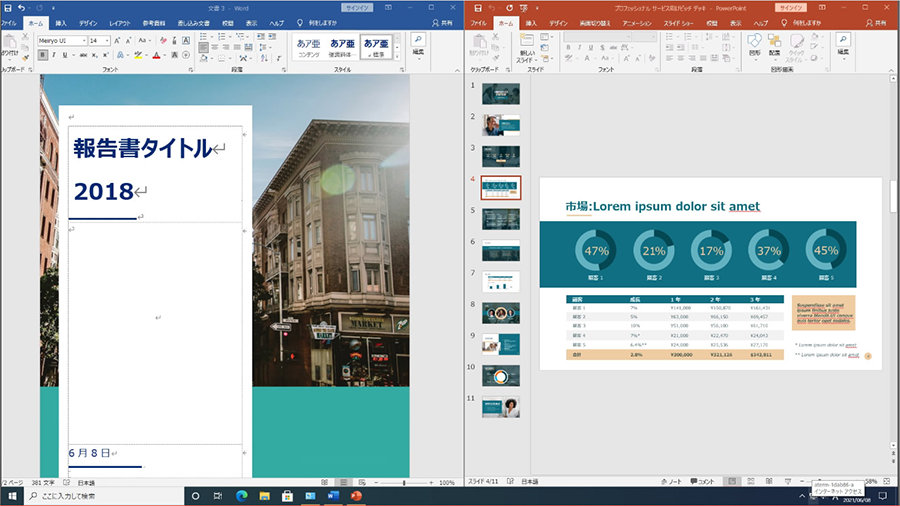Click Sign in button in Word title bar

point(357,8)
